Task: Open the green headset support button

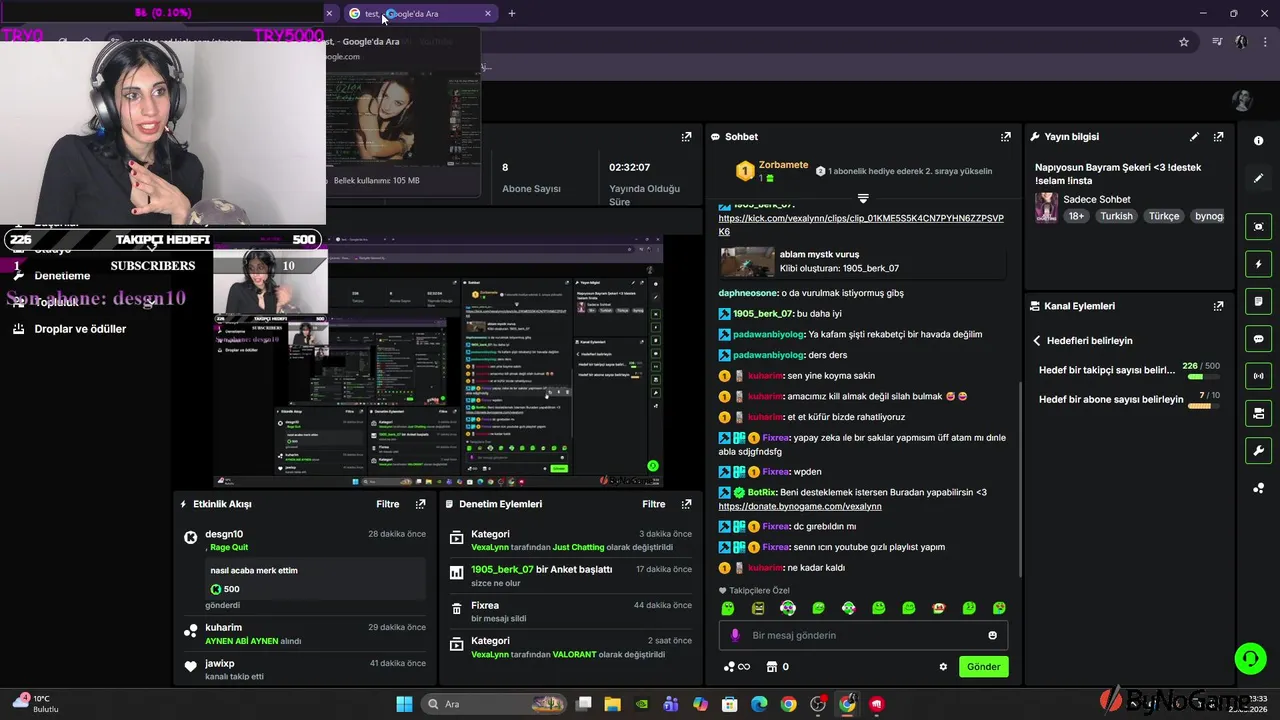Action: click(x=1250, y=658)
